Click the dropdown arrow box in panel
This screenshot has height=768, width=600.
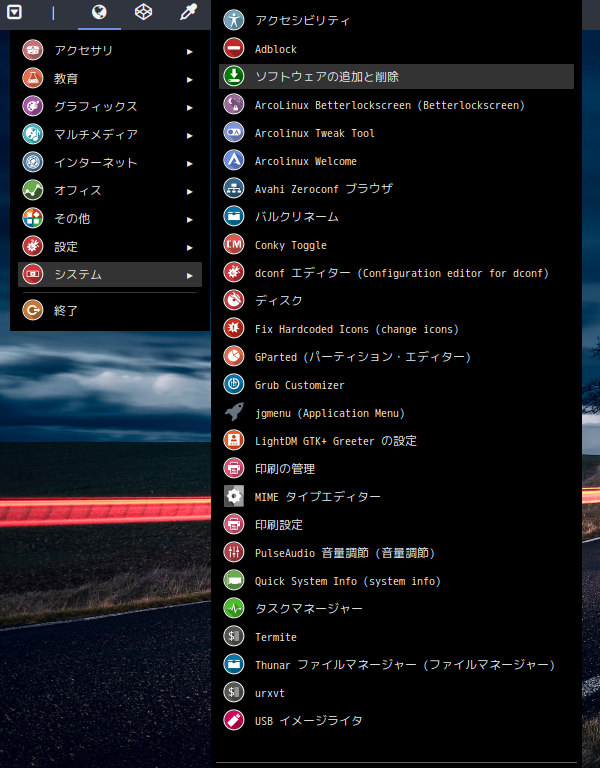click(14, 12)
